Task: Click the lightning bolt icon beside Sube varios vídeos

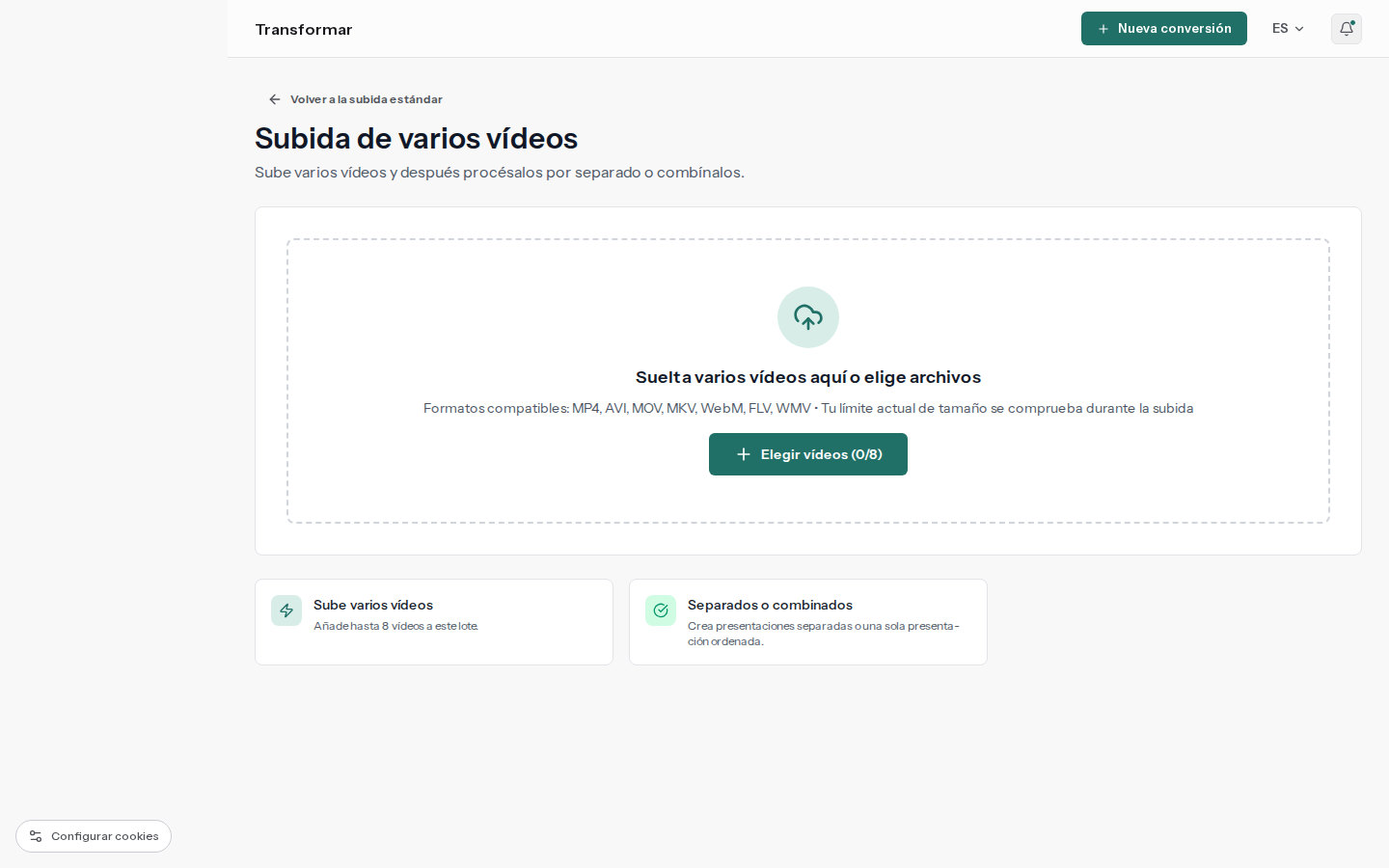Action: click(x=286, y=610)
